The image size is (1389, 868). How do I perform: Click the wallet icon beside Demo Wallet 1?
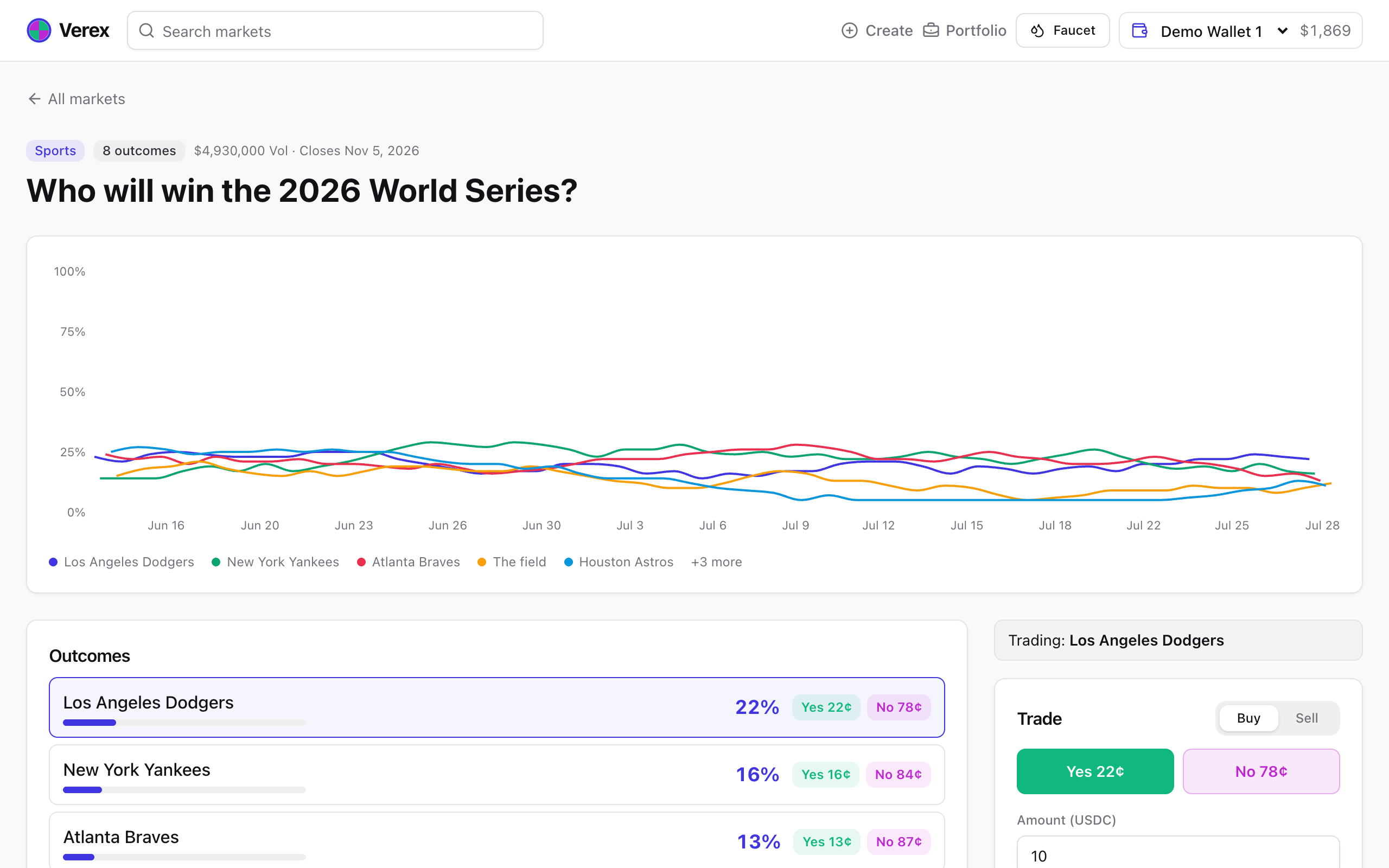pos(1139,30)
